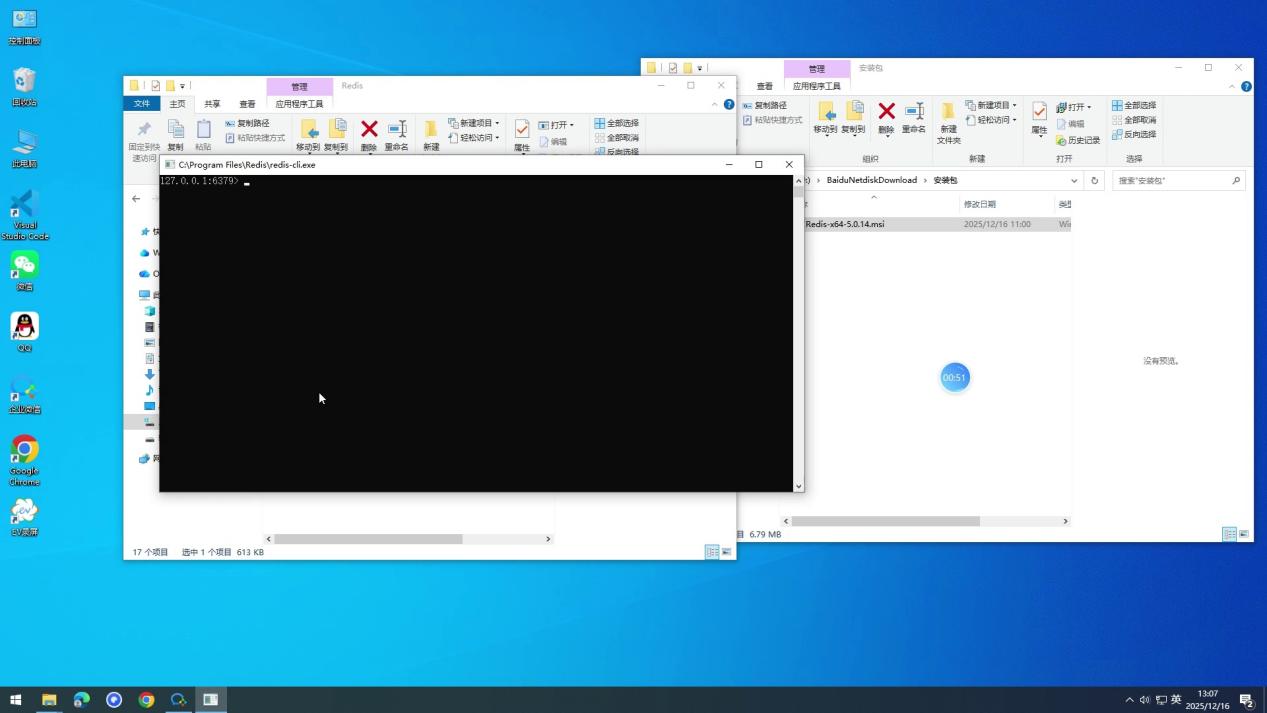Viewport: 1267px width, 713px height.
Task: Open the 文件 menu in Redis window
Action: coord(141,104)
